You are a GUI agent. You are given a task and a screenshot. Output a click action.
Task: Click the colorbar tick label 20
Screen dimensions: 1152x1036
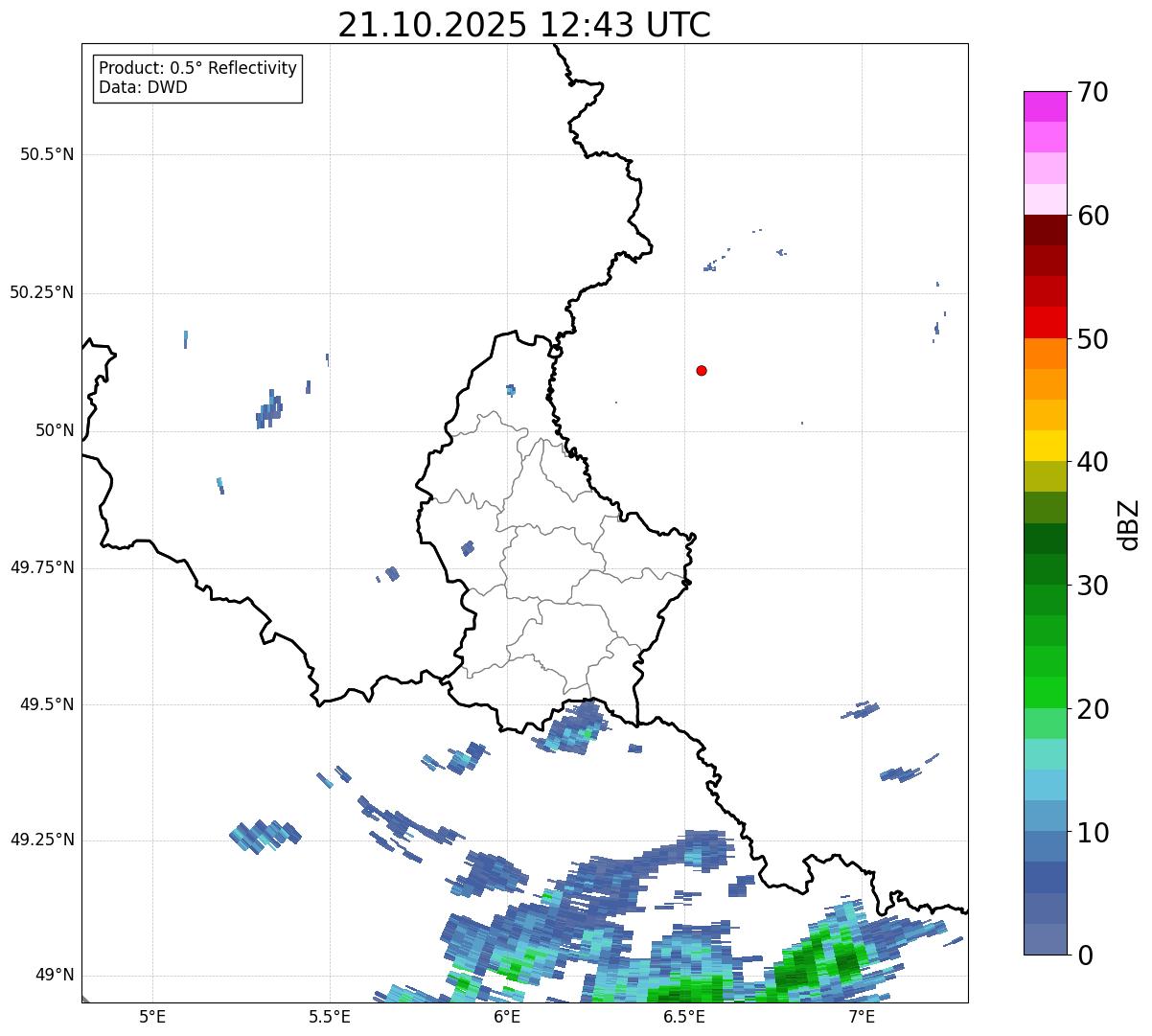pos(1093,709)
